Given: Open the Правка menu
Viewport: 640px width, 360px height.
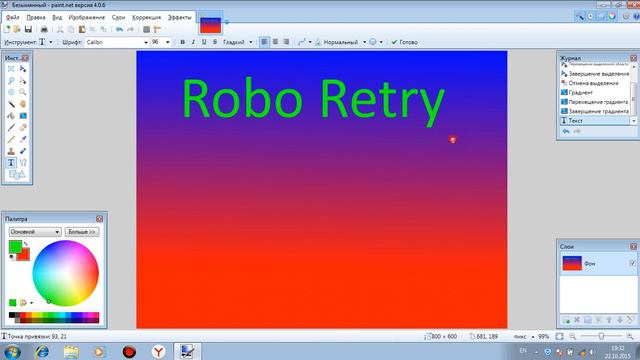Looking at the screenshot, I should (x=36, y=18).
